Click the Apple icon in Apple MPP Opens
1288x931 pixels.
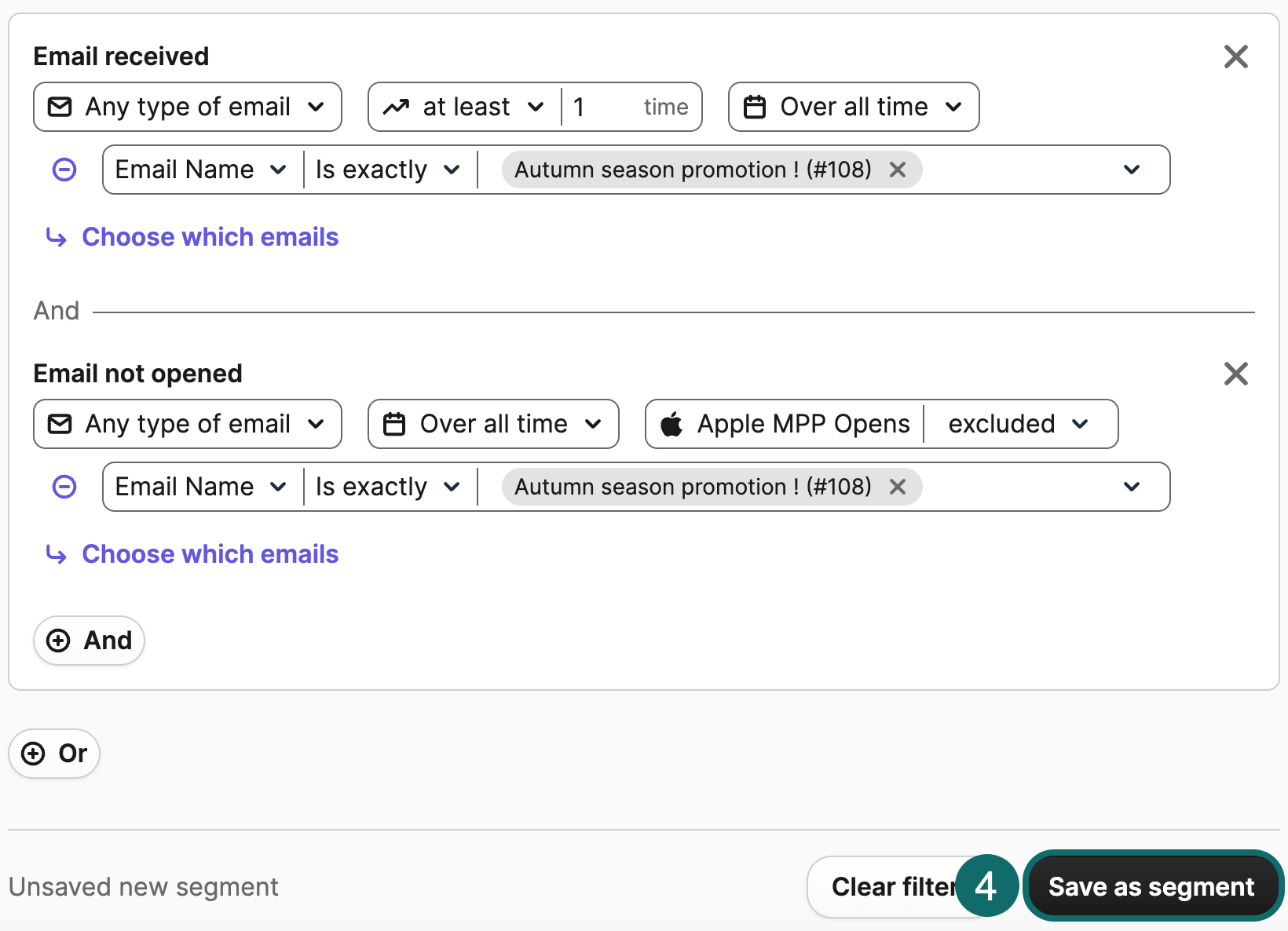pyautogui.click(x=673, y=424)
